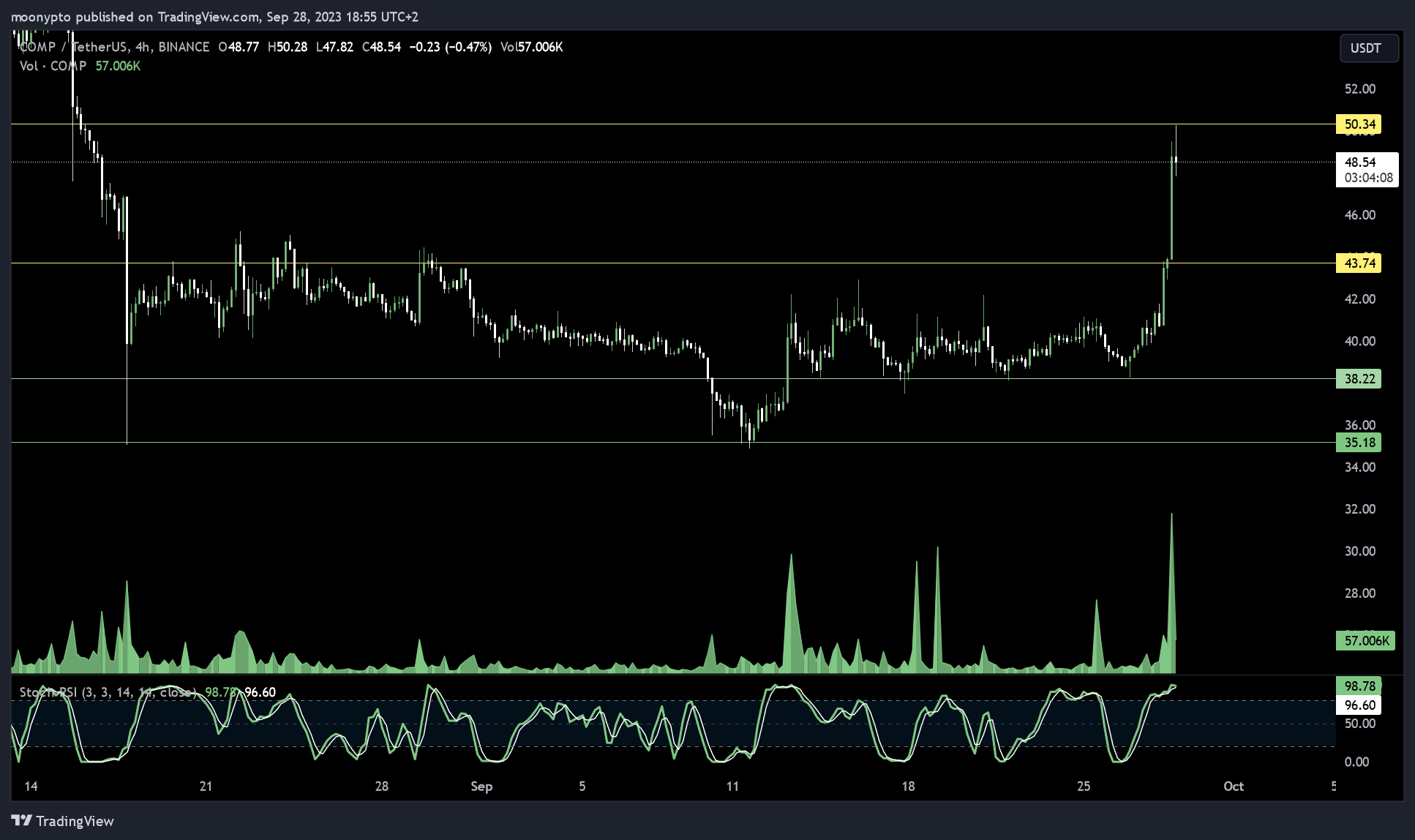
Task: Click the 30.00 price axis label
Action: [1360, 551]
